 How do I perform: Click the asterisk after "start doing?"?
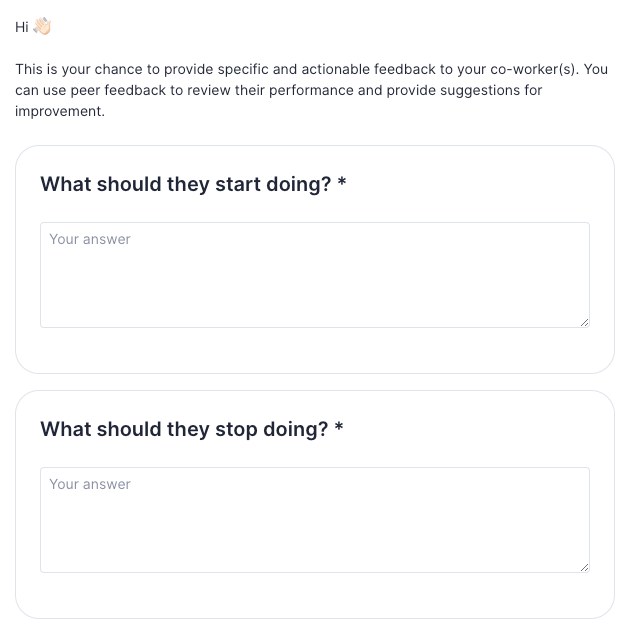pos(342,184)
